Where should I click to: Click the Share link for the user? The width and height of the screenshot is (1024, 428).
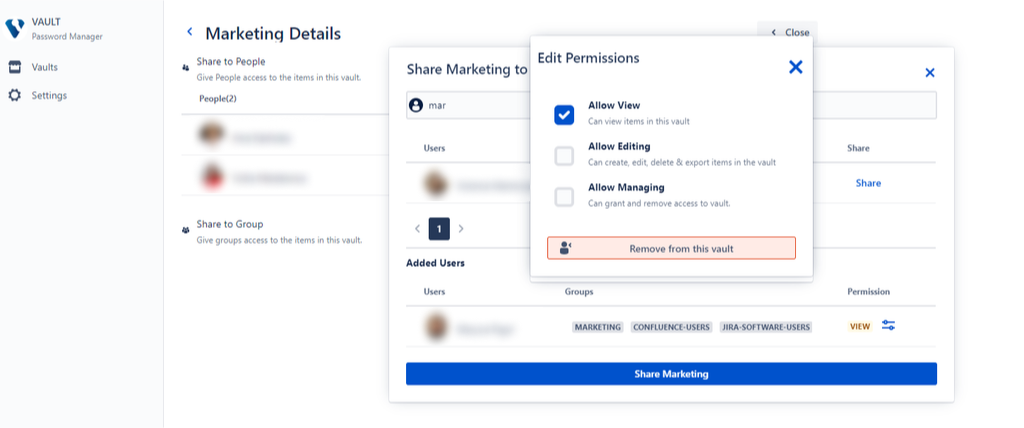[868, 183]
